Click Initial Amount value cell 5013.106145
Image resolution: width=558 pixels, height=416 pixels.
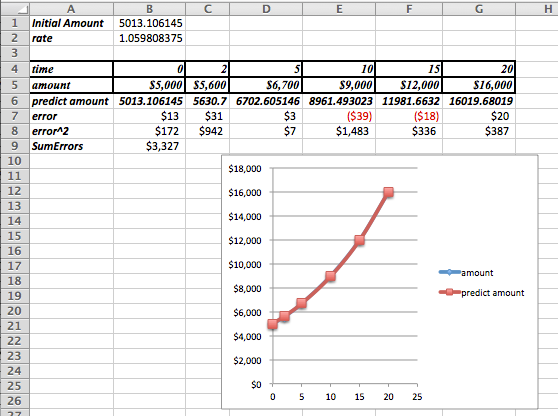tap(149, 23)
